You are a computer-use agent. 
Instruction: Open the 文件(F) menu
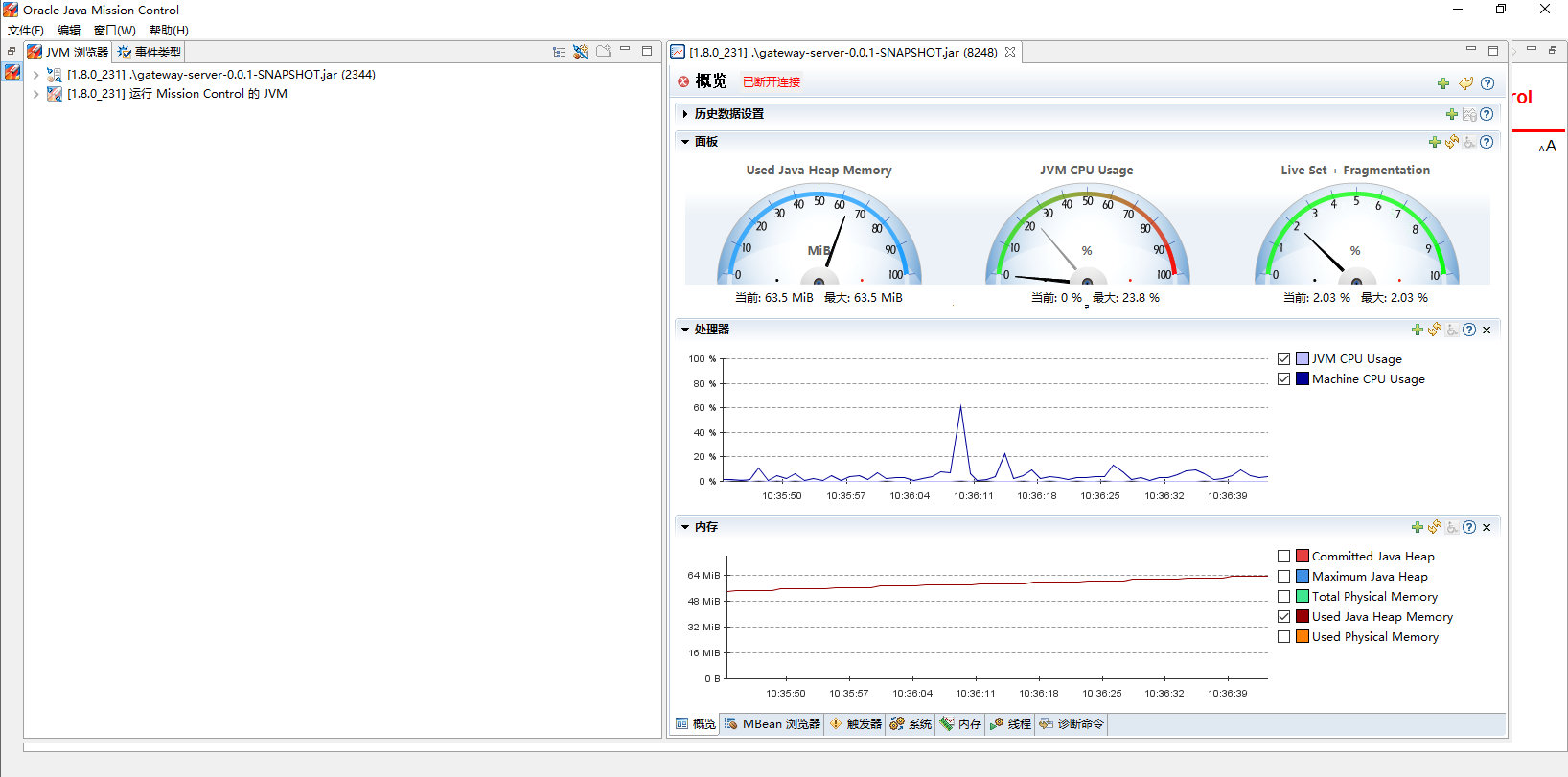click(26, 31)
